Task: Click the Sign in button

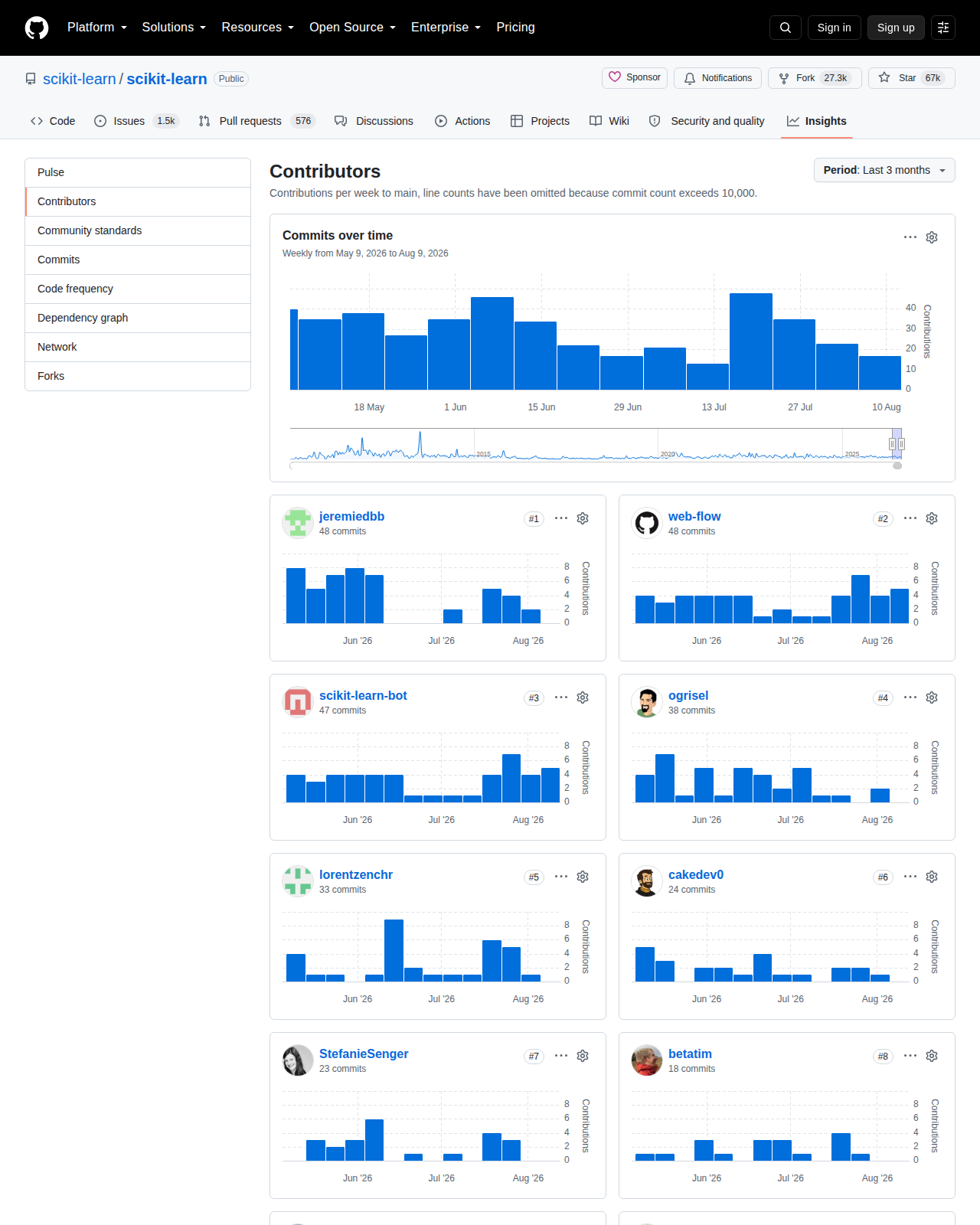Action: [x=834, y=28]
